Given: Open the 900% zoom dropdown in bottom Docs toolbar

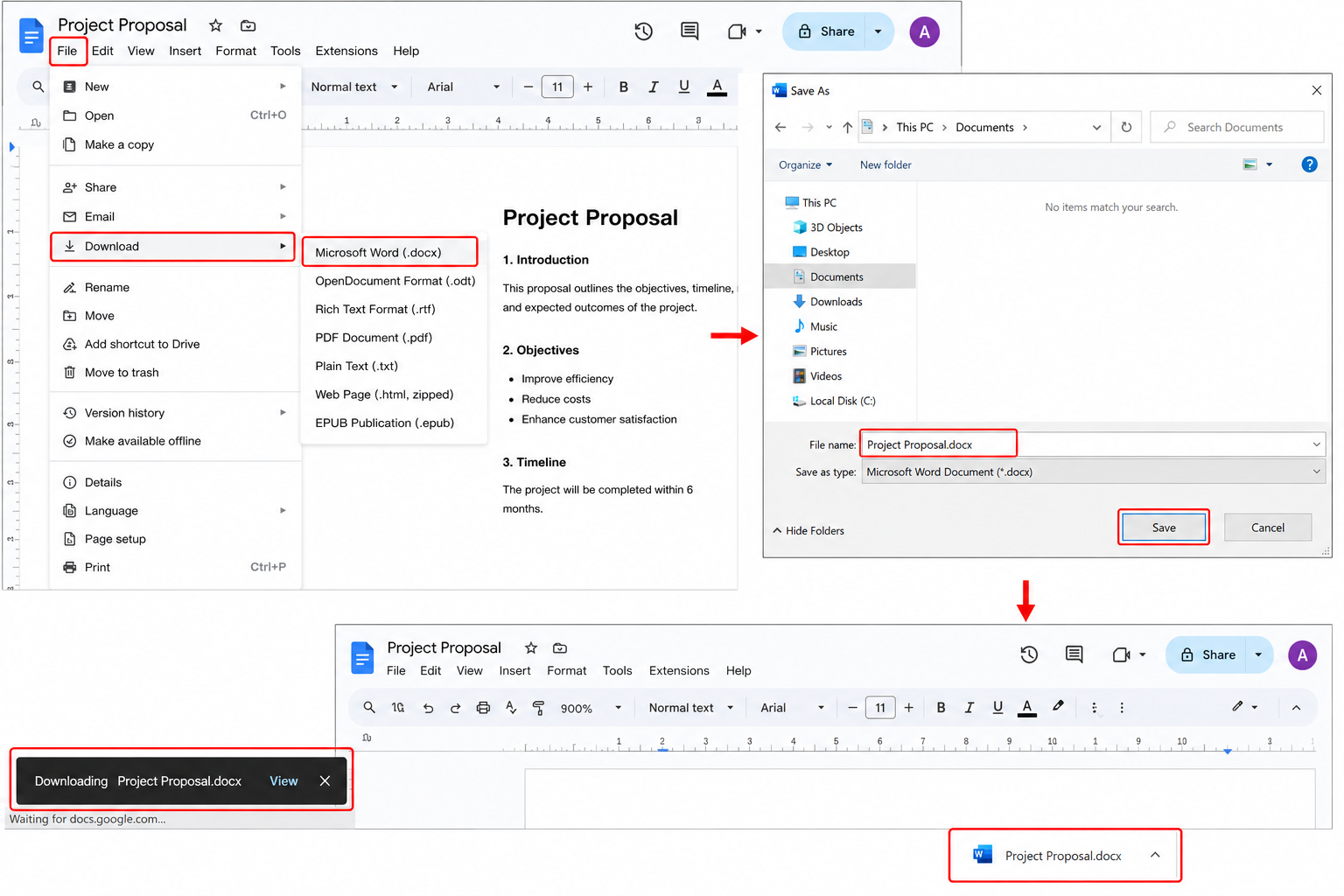Looking at the screenshot, I should (x=591, y=708).
